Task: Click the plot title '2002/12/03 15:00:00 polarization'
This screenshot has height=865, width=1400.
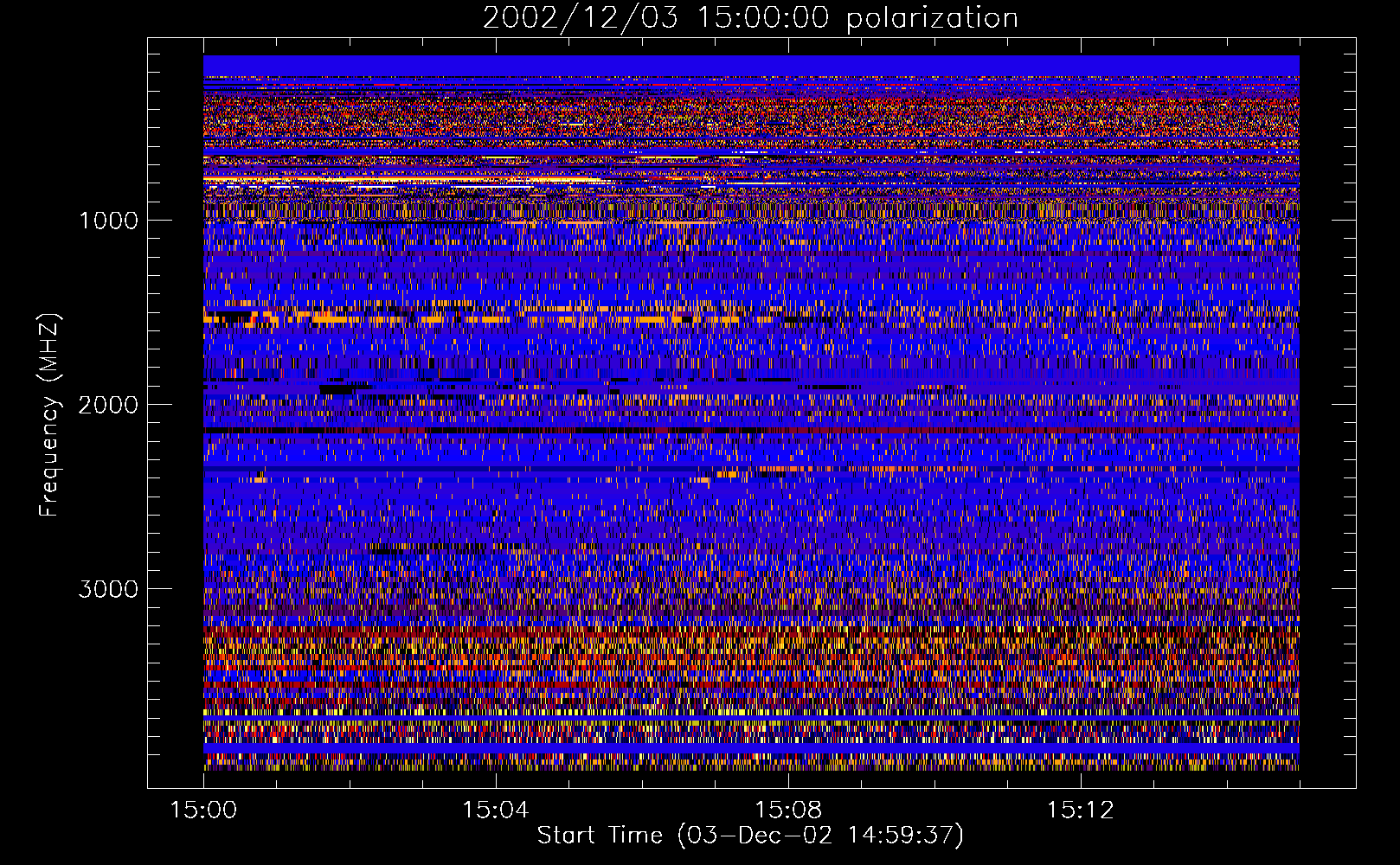Action: pos(750,18)
